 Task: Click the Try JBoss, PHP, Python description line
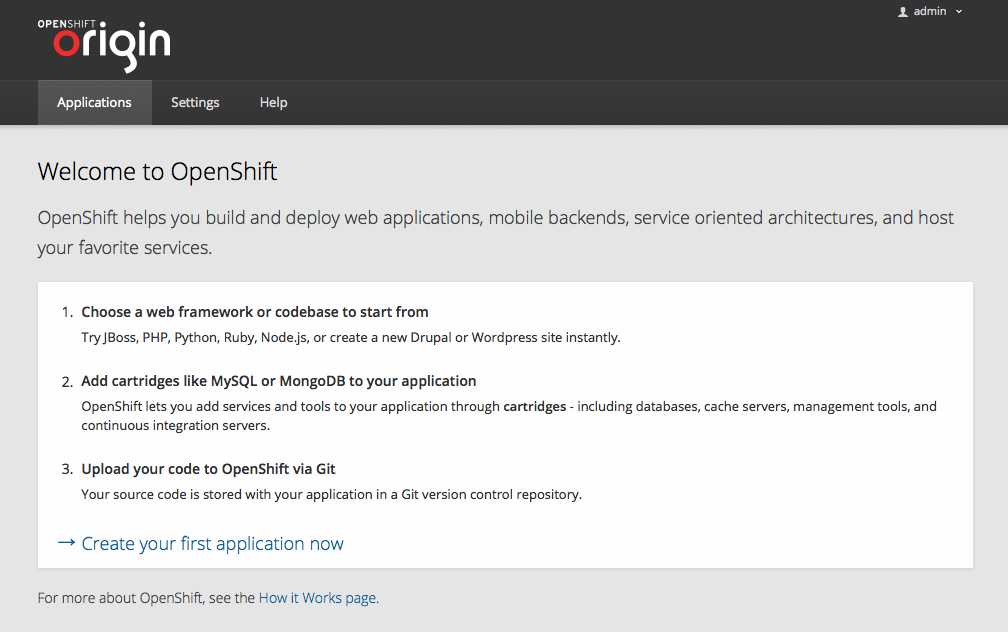click(350, 338)
